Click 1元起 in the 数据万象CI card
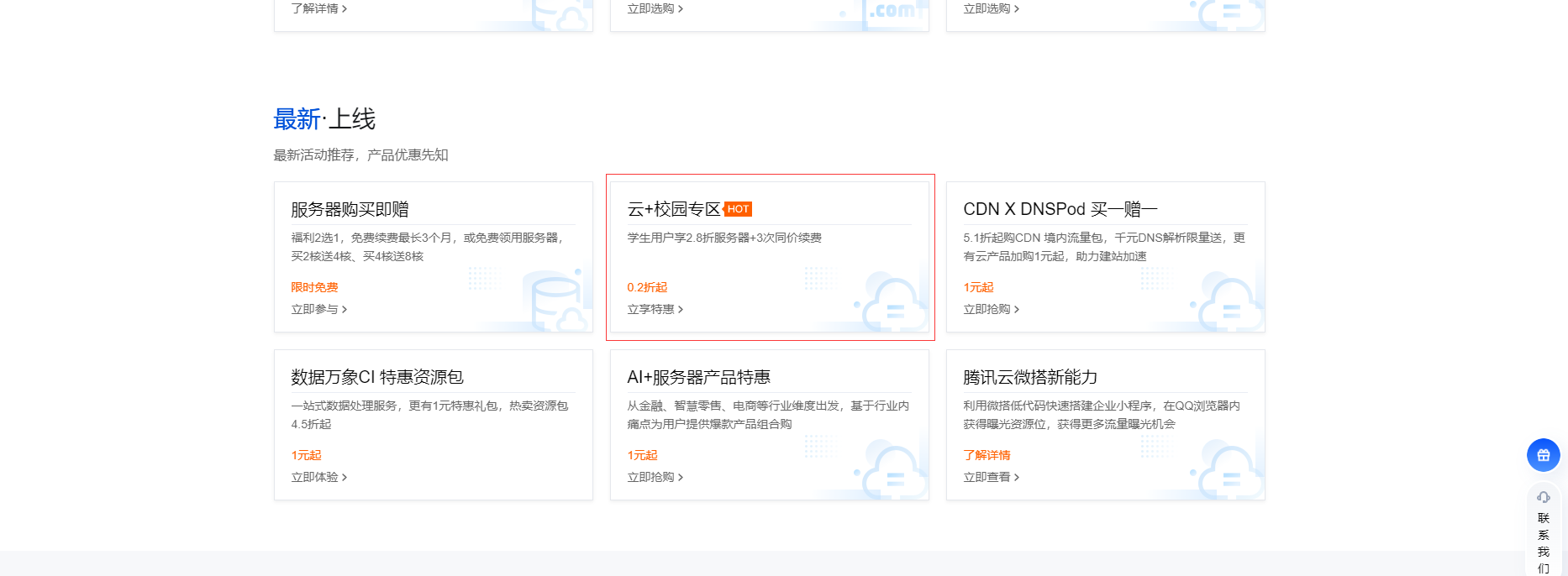The width and height of the screenshot is (1568, 576). (306, 455)
